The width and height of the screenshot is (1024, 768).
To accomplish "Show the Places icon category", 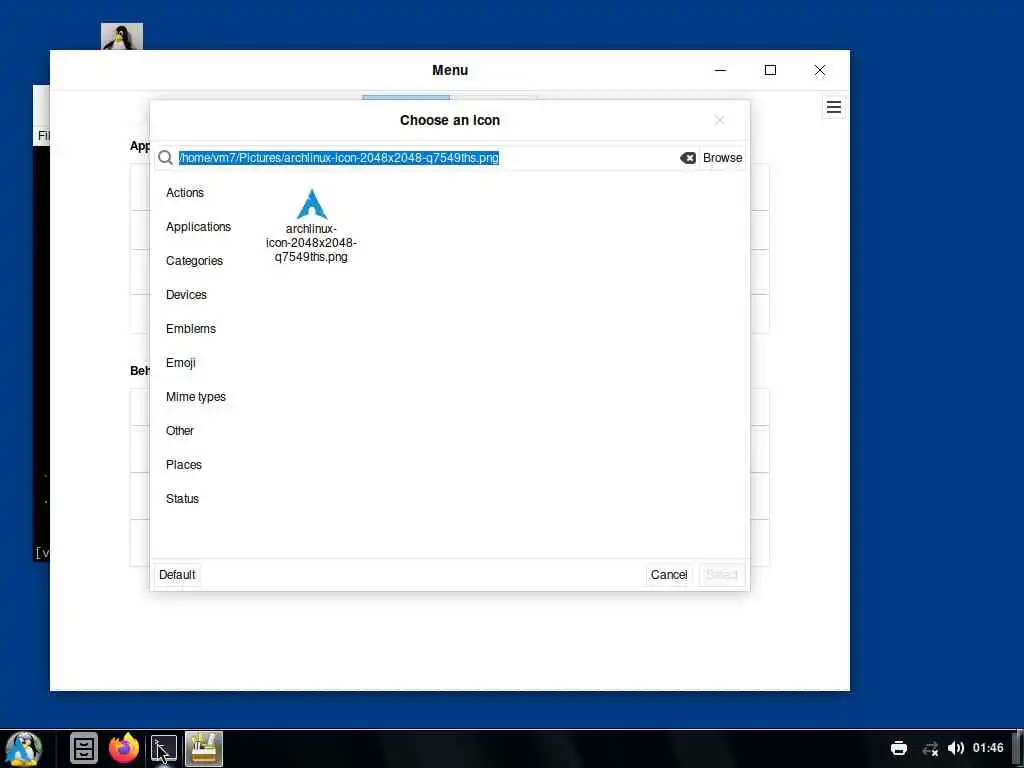I will 184,464.
